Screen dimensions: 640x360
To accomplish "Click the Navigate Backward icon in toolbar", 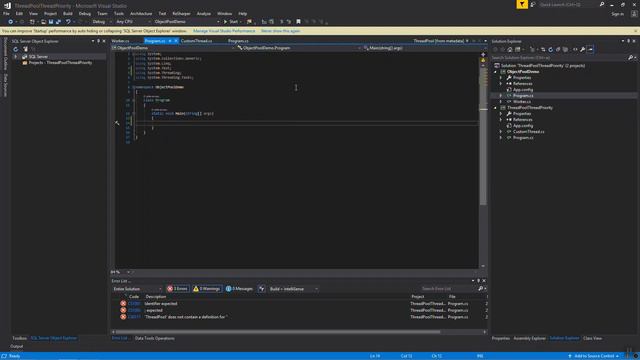I will pos(10,22).
